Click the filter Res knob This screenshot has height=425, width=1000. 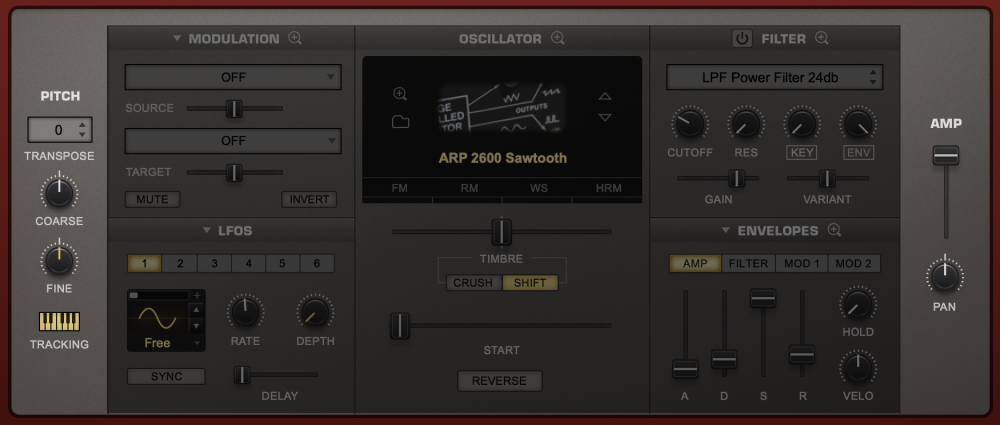[x=746, y=123]
